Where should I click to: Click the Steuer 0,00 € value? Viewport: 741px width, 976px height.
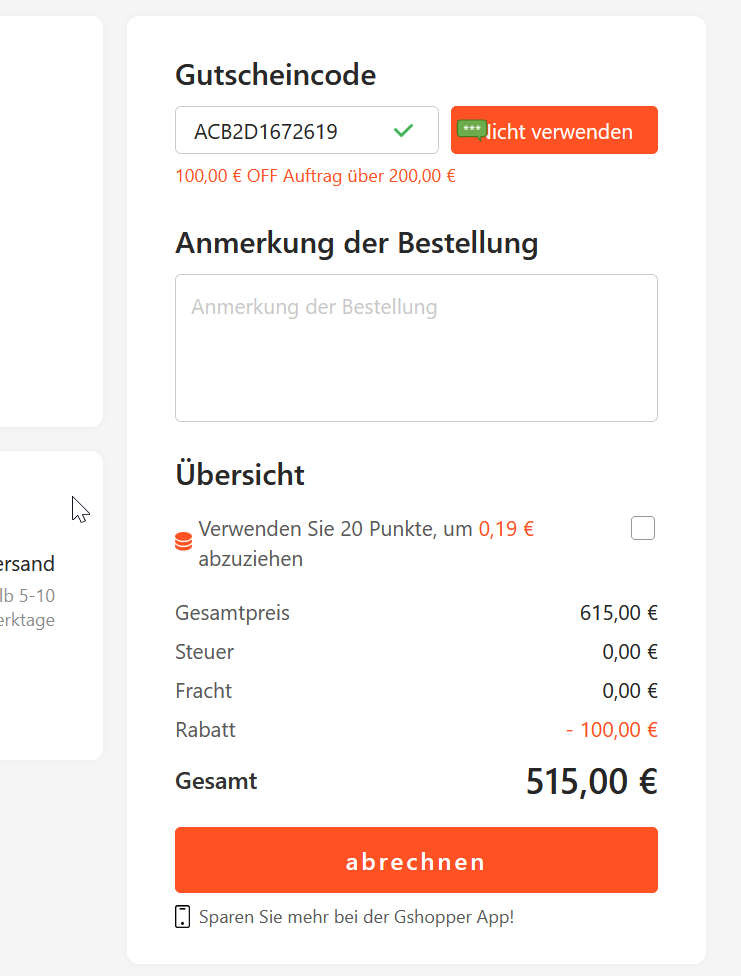pyautogui.click(x=630, y=652)
